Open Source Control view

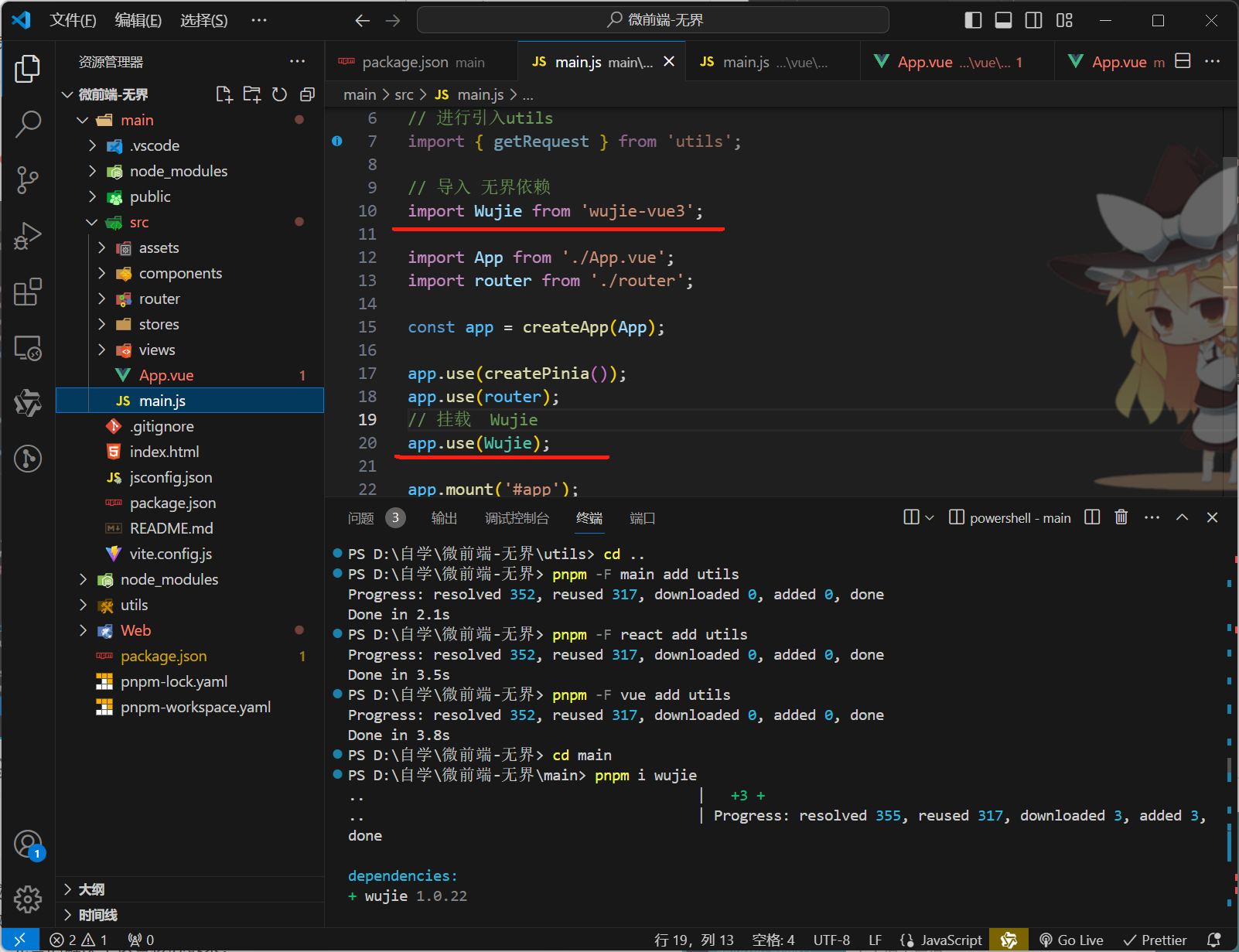[28, 180]
